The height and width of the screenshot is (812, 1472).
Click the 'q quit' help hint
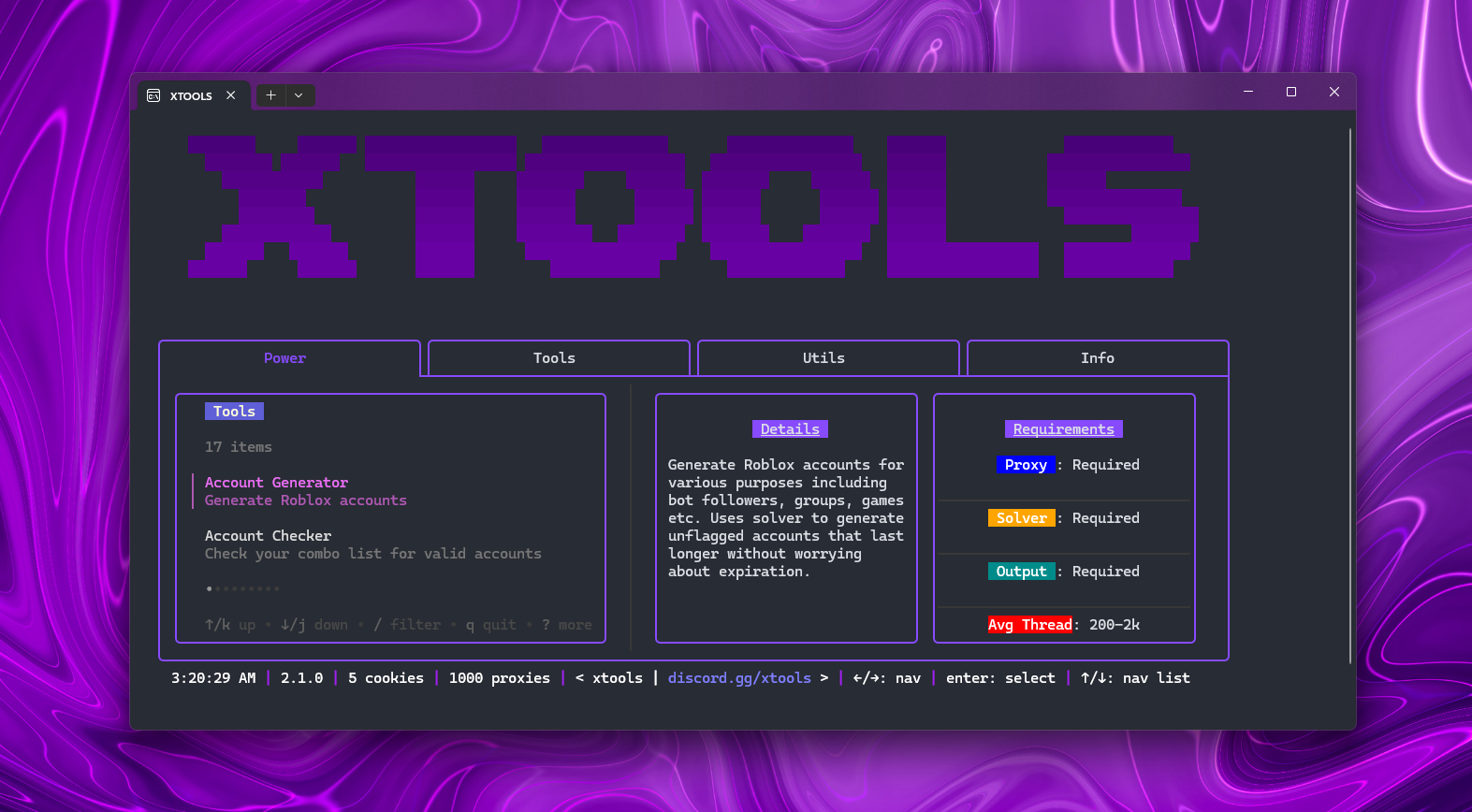pos(491,625)
